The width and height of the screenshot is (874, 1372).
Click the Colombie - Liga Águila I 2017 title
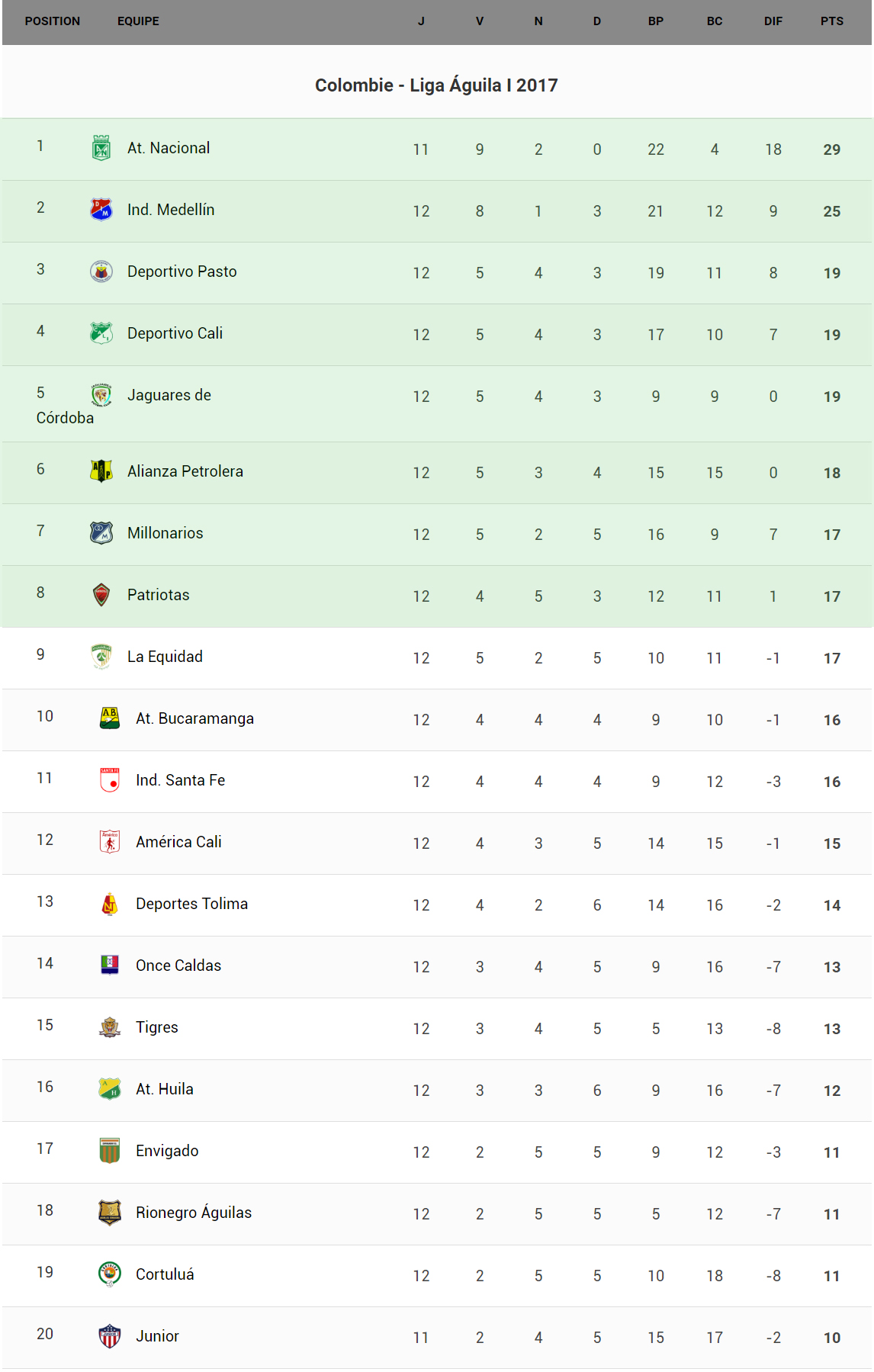coord(436,85)
